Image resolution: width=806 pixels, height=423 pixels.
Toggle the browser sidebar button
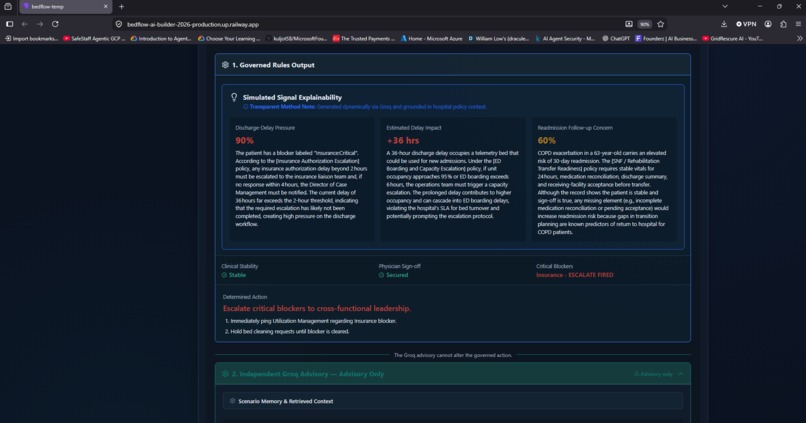(x=9, y=24)
